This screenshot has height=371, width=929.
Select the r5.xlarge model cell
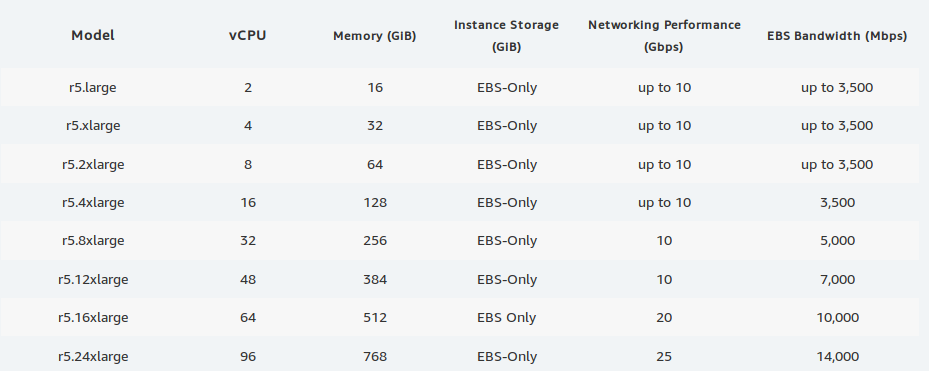[x=93, y=126]
